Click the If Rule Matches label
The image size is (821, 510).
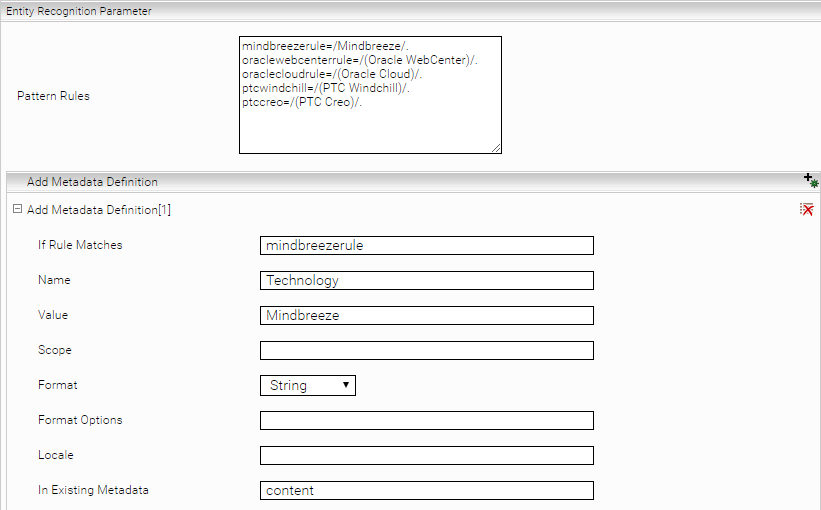(80, 245)
